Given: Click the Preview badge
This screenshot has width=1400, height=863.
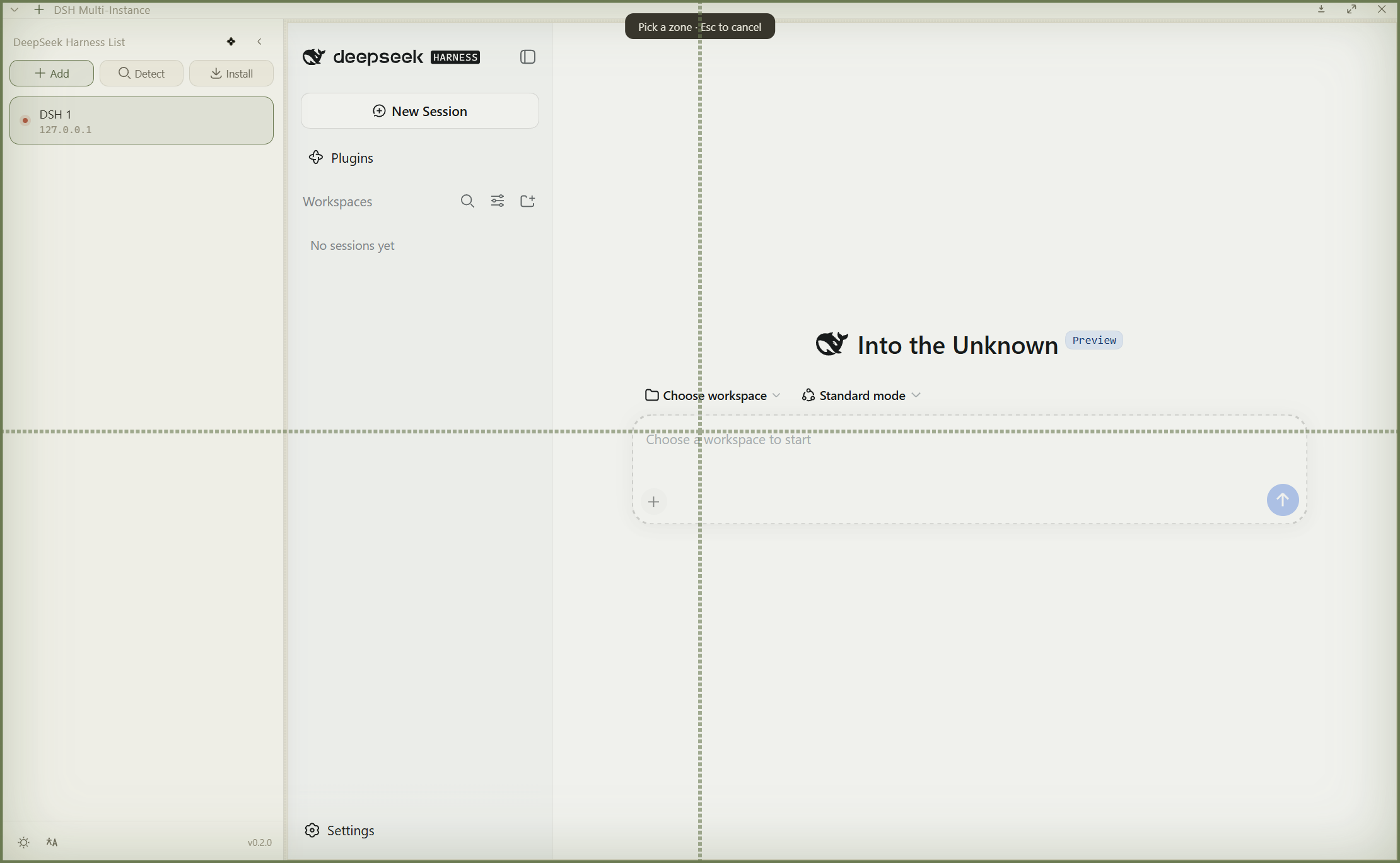Looking at the screenshot, I should pyautogui.click(x=1094, y=340).
